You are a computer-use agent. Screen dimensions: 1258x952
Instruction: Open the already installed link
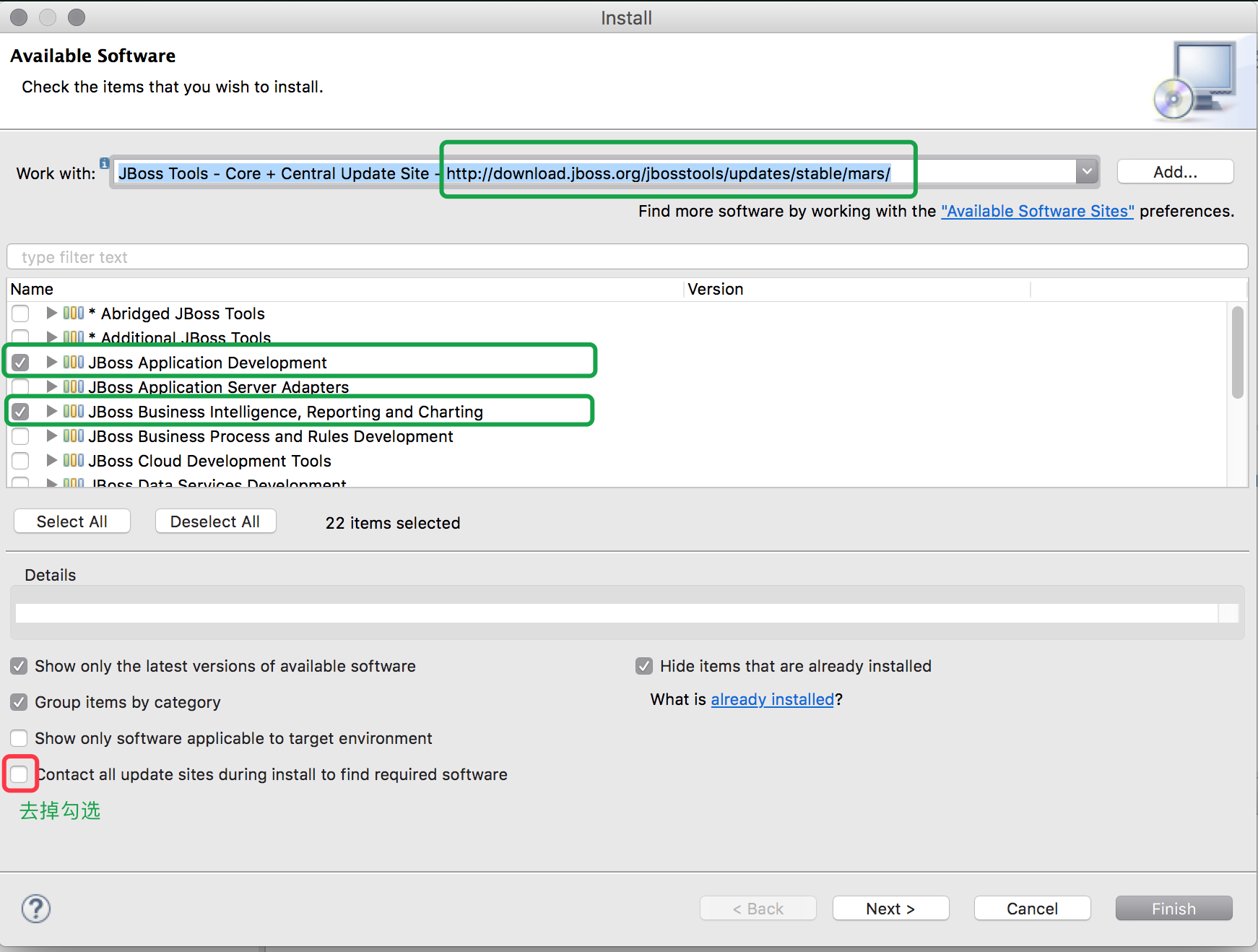click(x=772, y=699)
